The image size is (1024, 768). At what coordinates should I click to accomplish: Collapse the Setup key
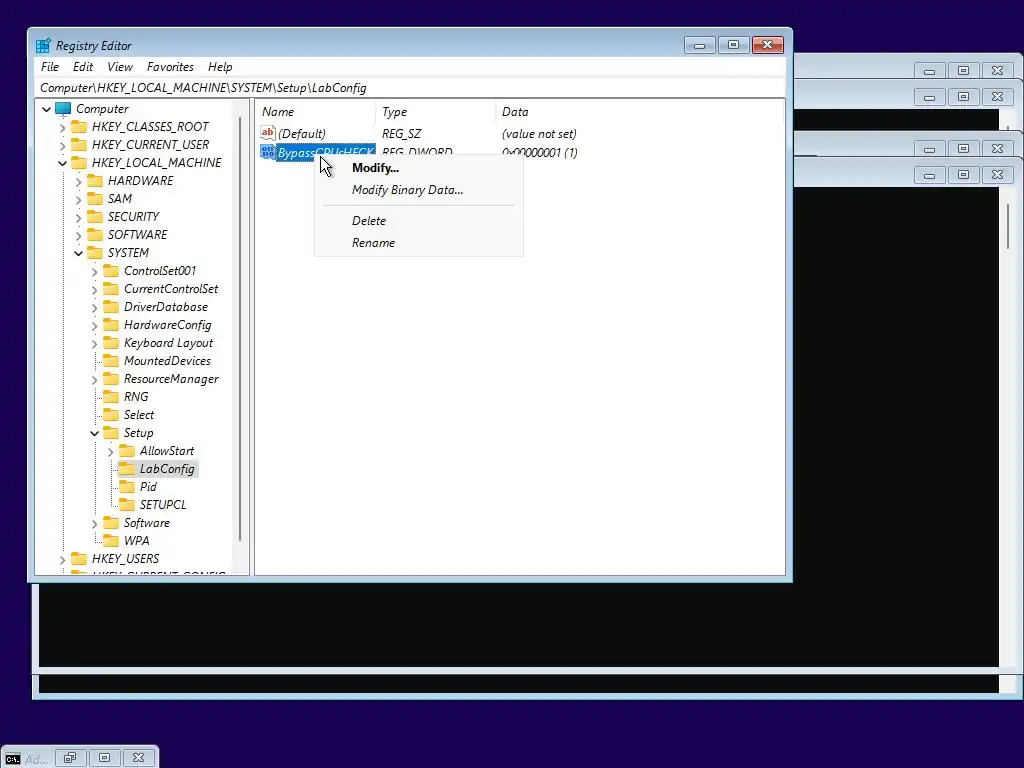coord(95,433)
